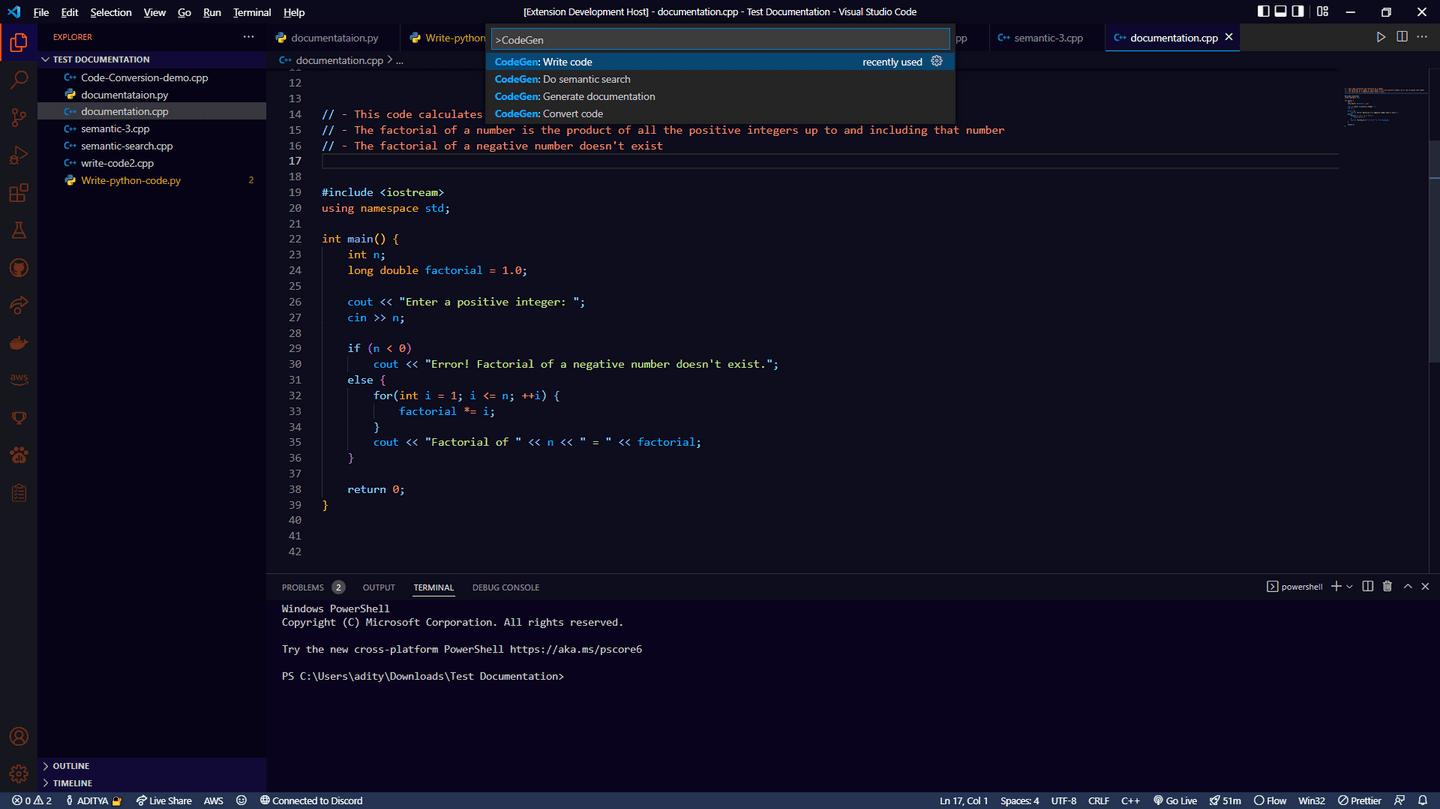1440x809 pixels.
Task: Open Explorer Views and More Actions ellipsis
Action: coord(248,37)
